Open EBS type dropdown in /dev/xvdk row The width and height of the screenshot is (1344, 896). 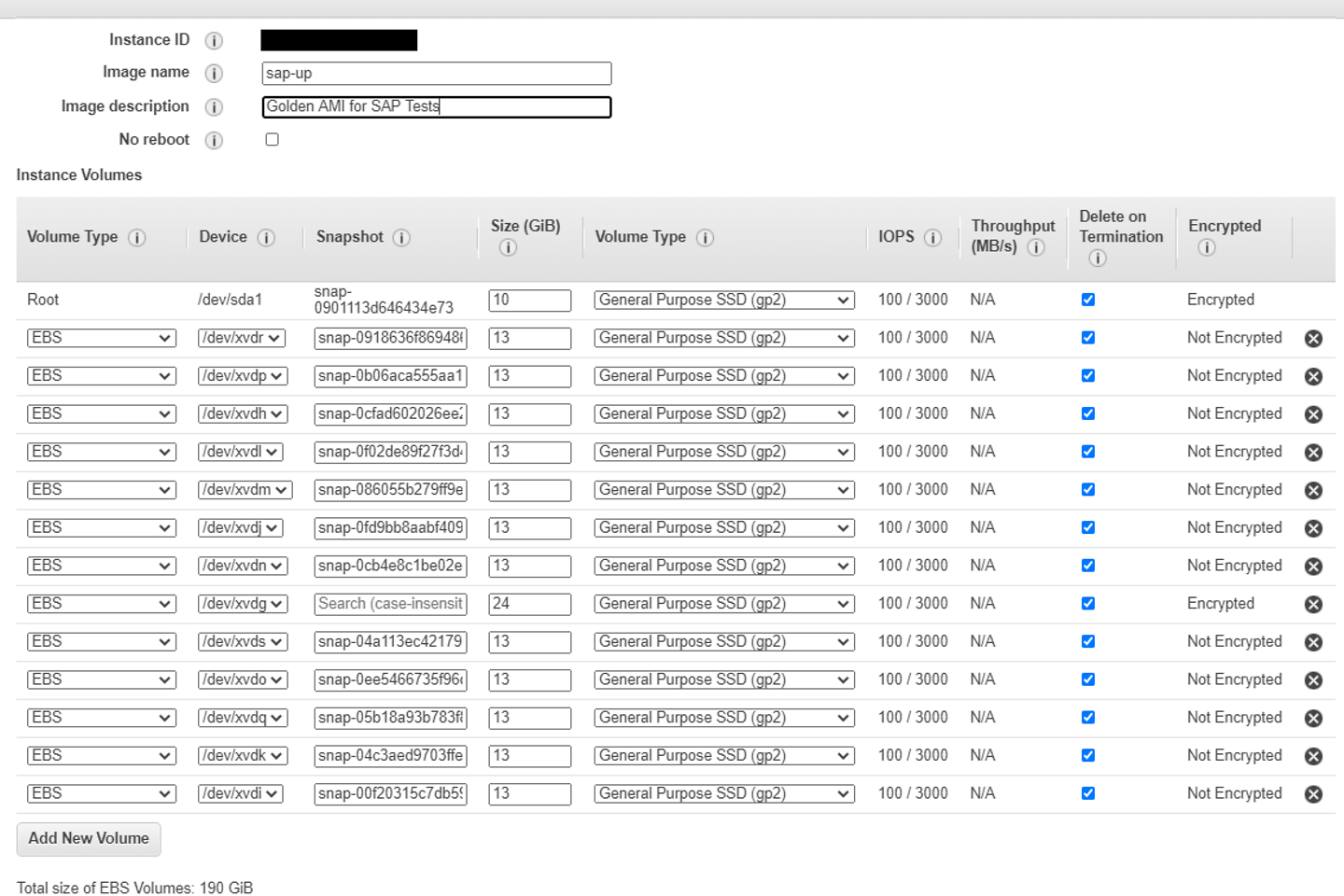coord(102,756)
